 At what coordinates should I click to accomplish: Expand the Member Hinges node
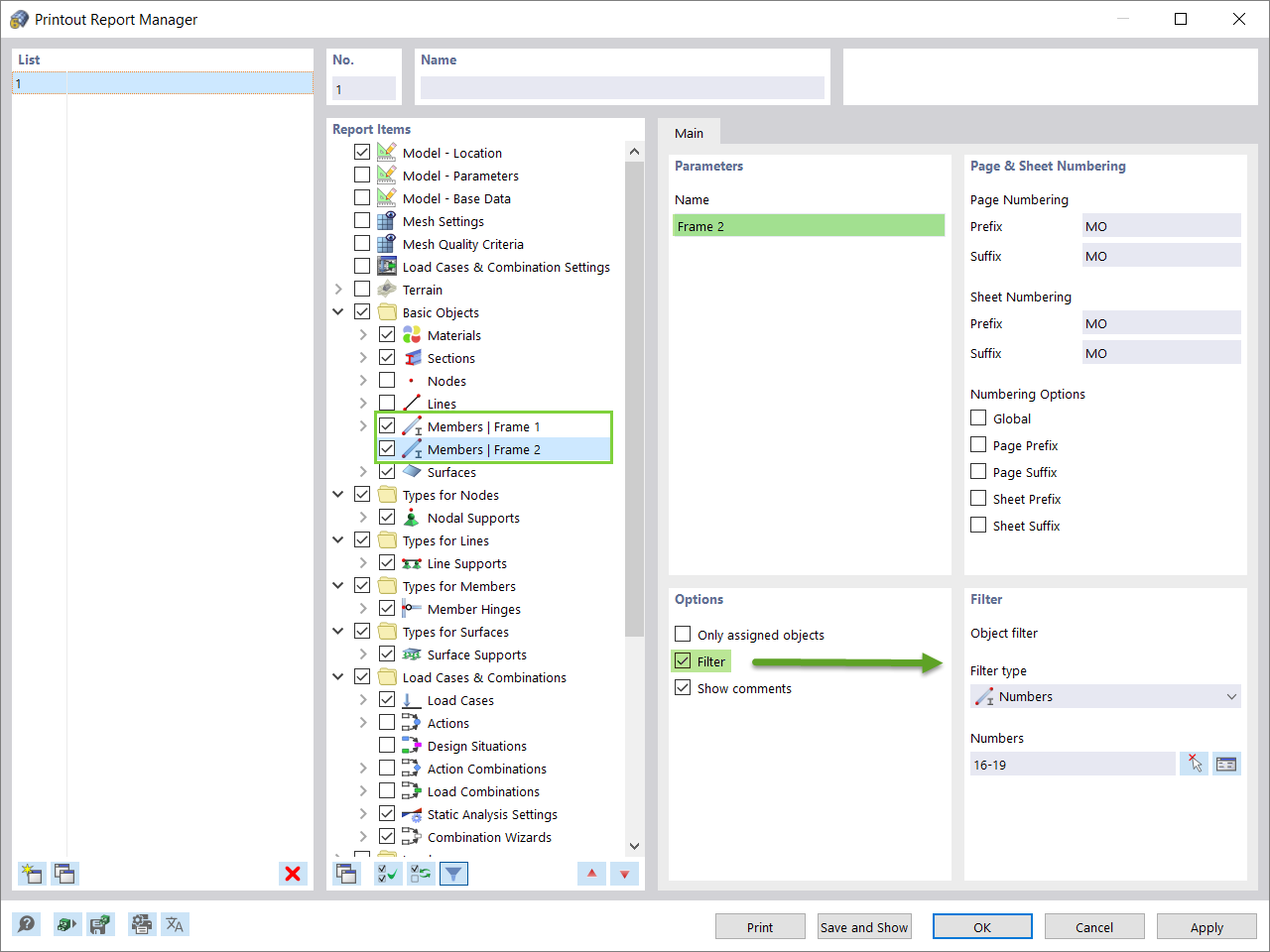pyautogui.click(x=363, y=609)
